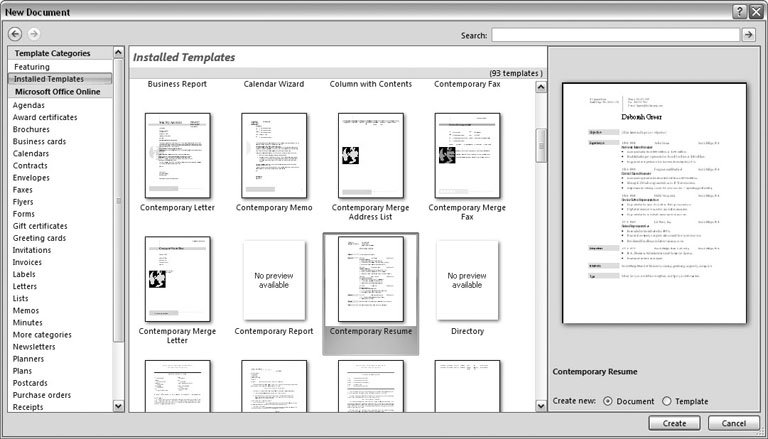Open the Newsletters category
The width and height of the screenshot is (768, 439).
point(34,347)
